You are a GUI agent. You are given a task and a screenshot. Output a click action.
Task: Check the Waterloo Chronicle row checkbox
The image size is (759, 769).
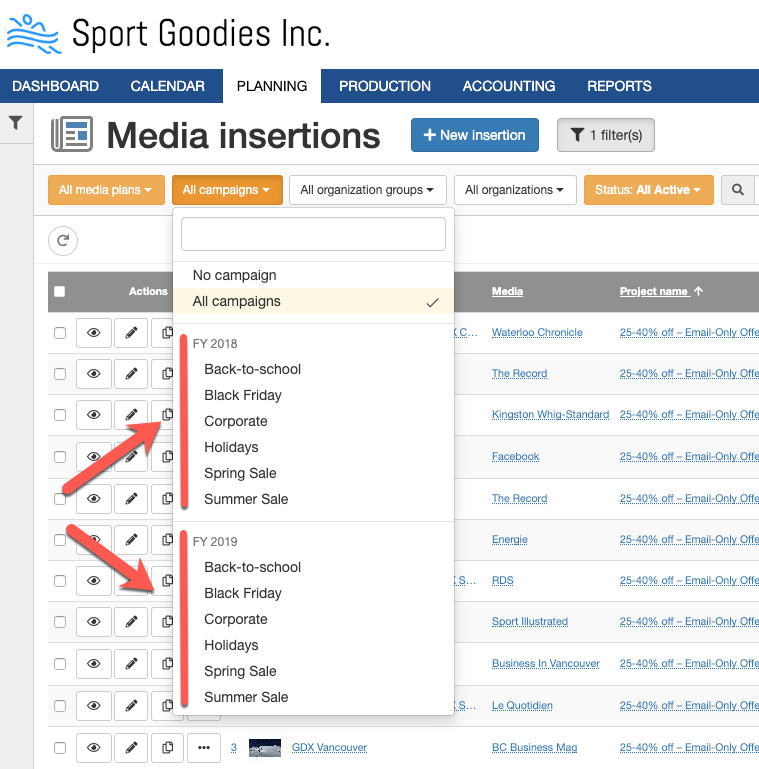[x=60, y=332]
